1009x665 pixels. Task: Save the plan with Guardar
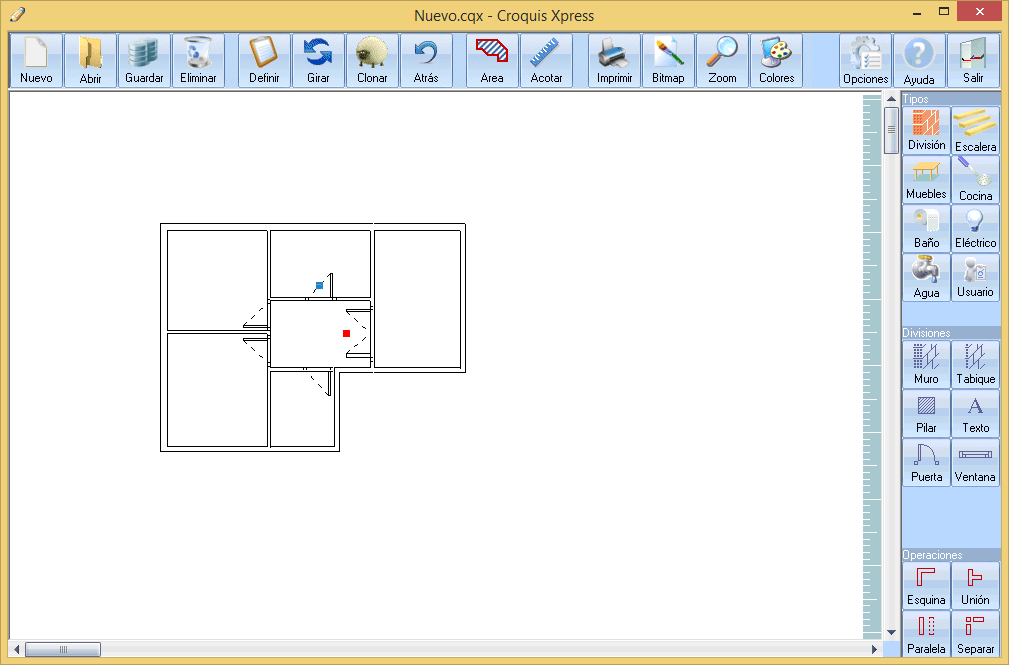[x=144, y=61]
